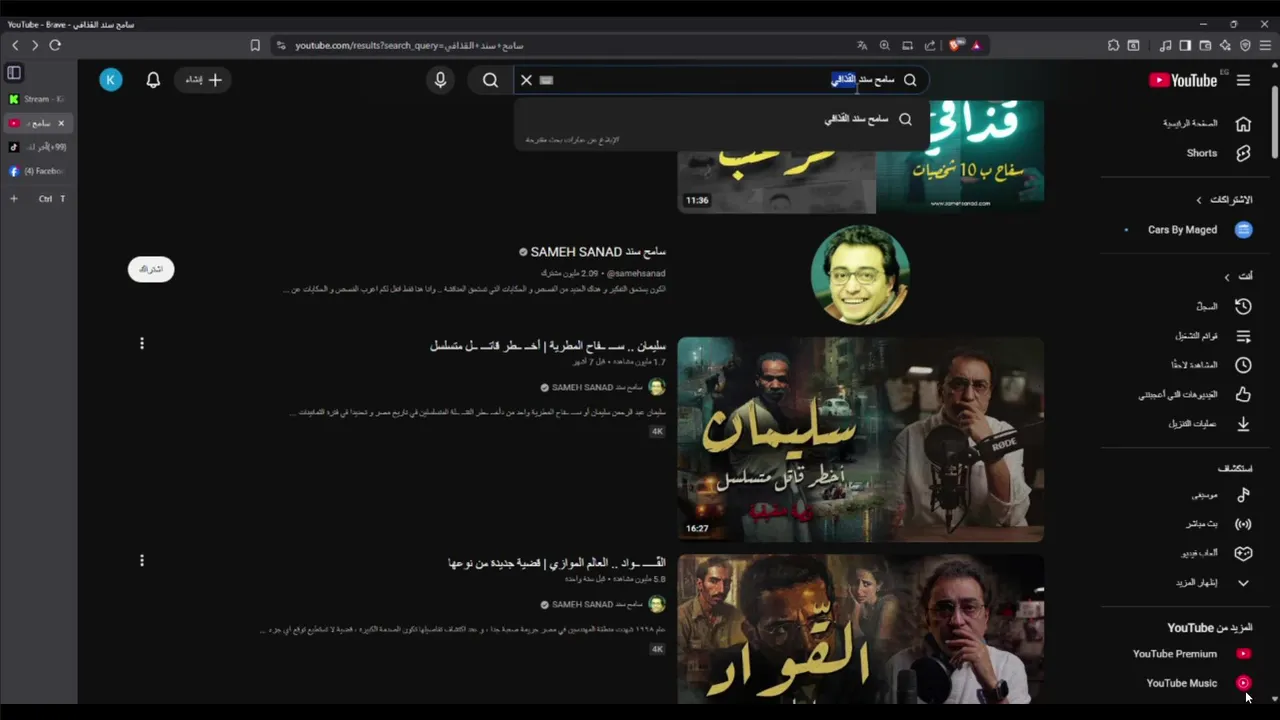
Task: Open Brave Rewards triangle icon
Action: [x=976, y=45]
